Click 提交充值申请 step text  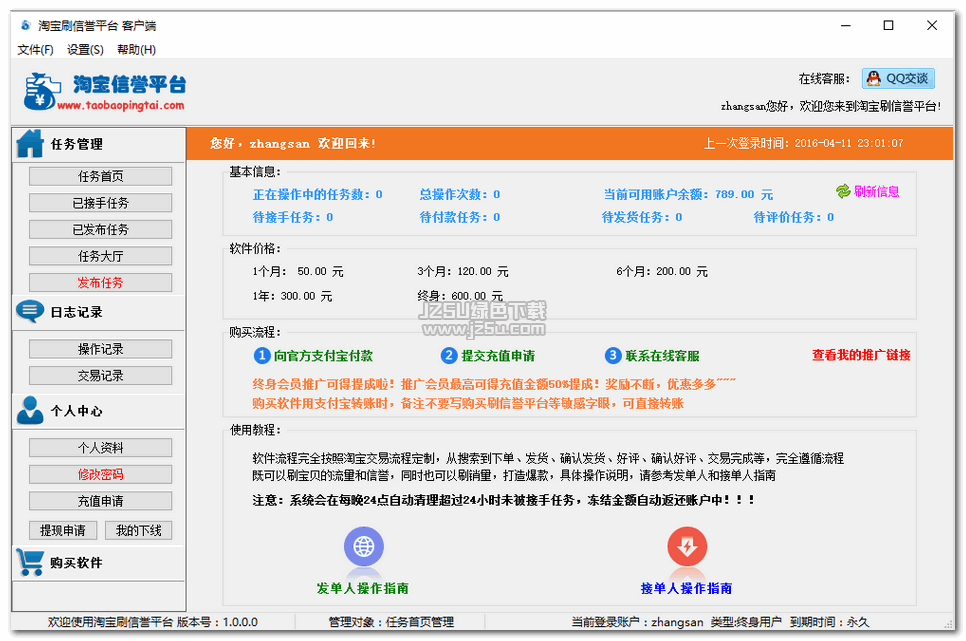coord(498,356)
